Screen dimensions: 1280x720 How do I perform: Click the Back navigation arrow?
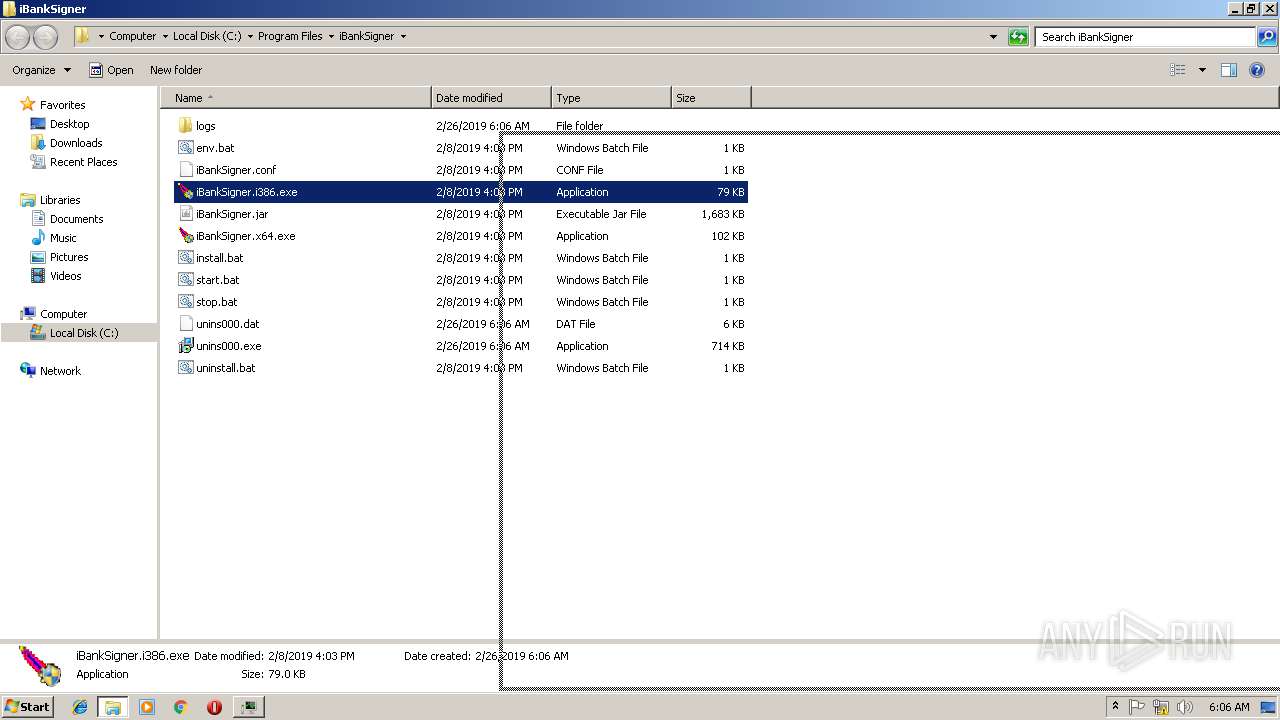(18, 37)
